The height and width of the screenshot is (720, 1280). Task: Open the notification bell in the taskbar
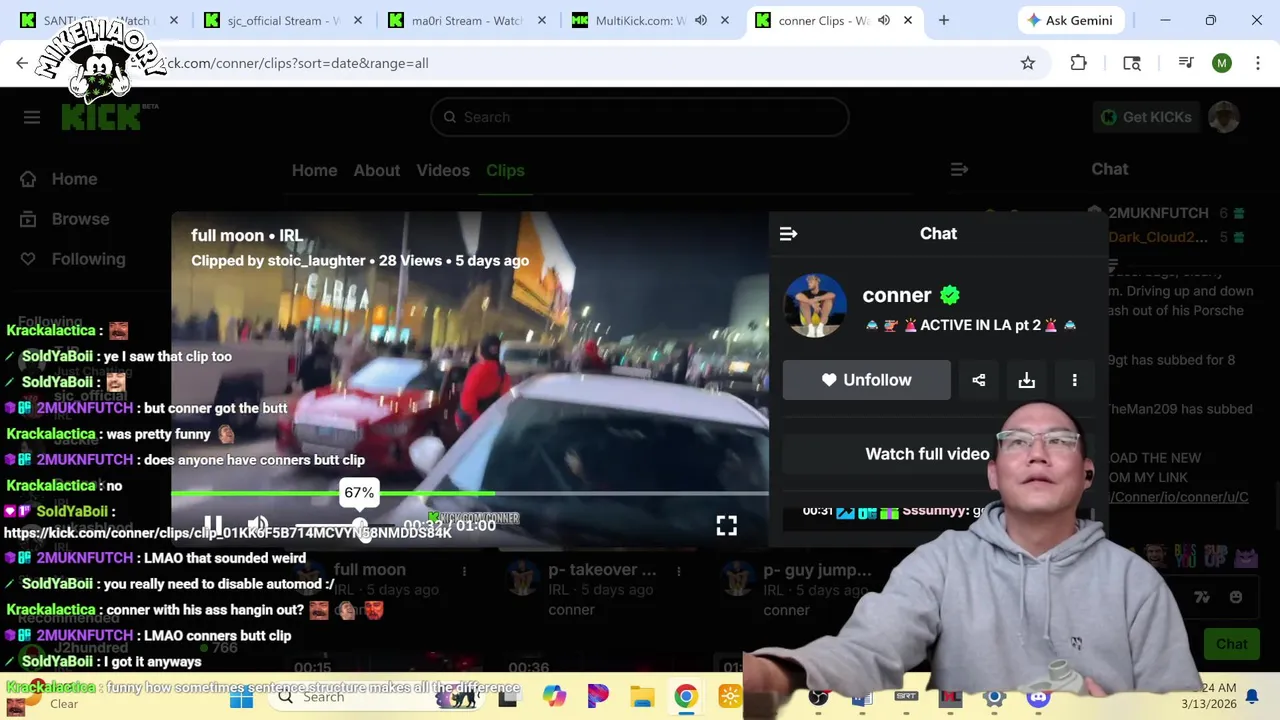[1252, 697]
